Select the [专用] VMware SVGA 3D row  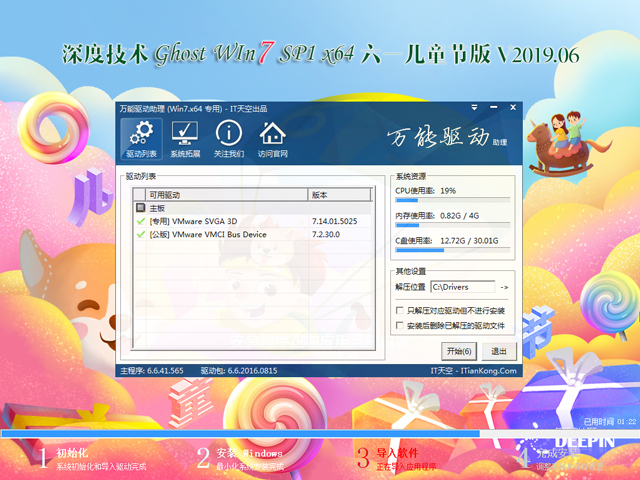(253, 221)
